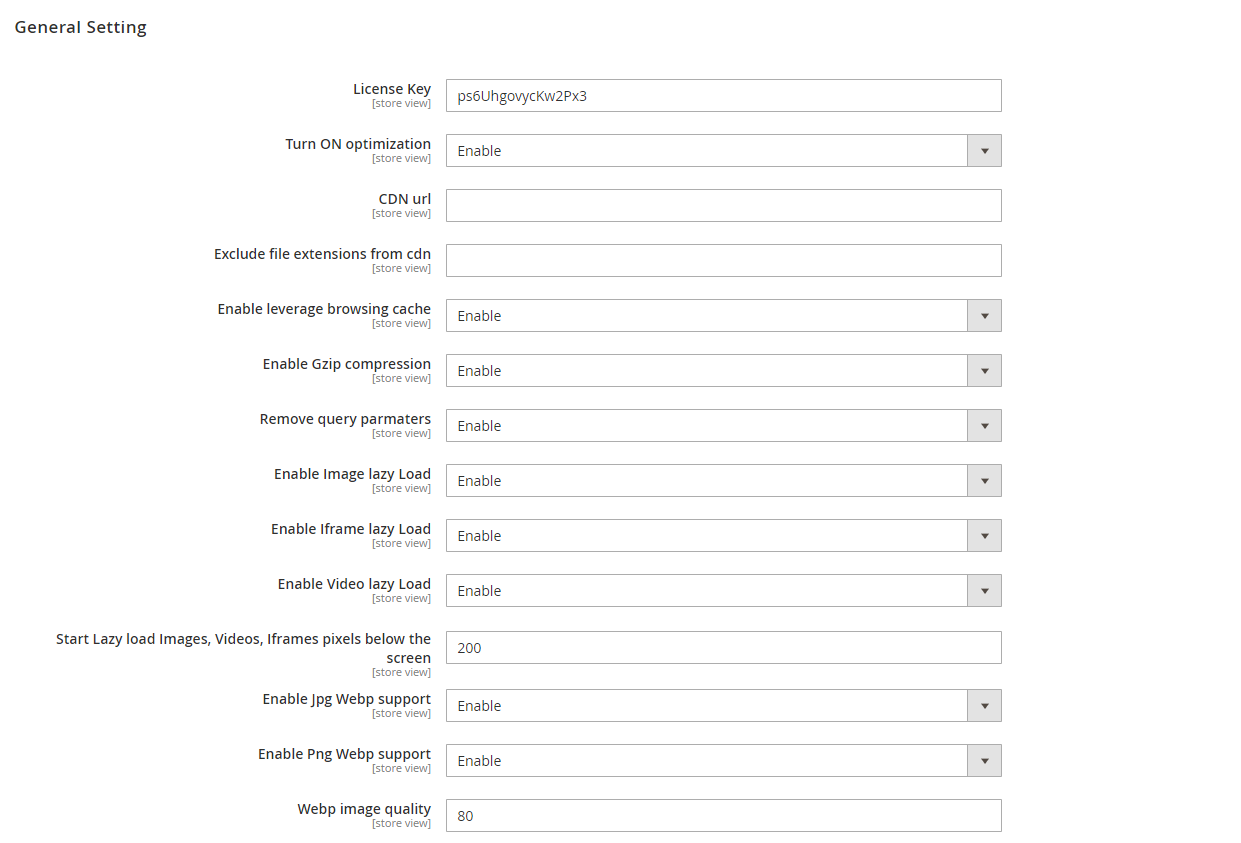The height and width of the screenshot is (843, 1241).
Task: Open the Enable Jpg Webp support dropdown
Action: coord(706,706)
